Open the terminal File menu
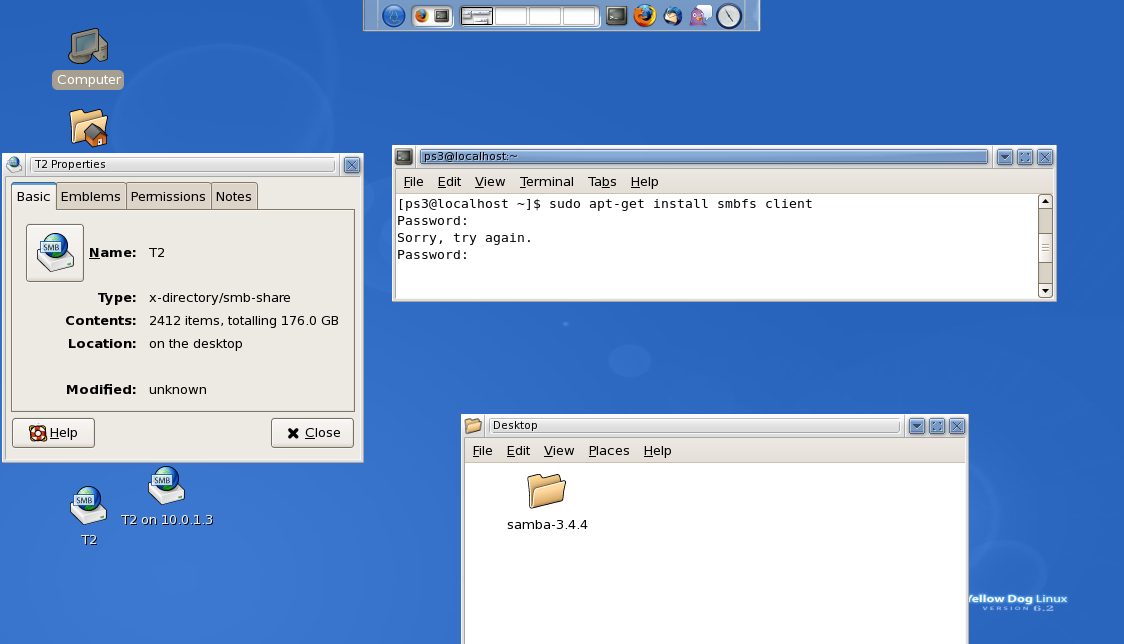This screenshot has height=644, width=1124. [414, 181]
